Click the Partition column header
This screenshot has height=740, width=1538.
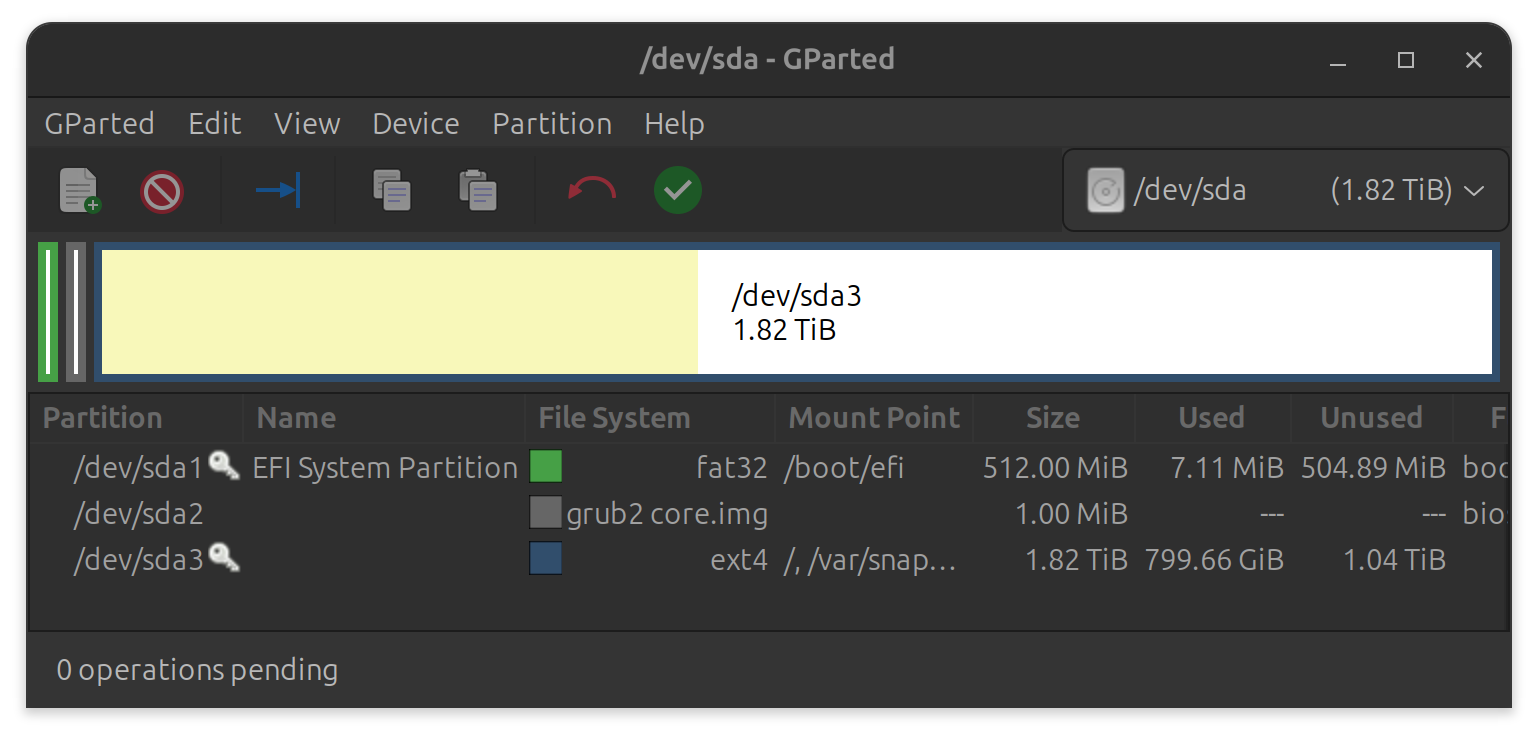pyautogui.click(x=136, y=418)
